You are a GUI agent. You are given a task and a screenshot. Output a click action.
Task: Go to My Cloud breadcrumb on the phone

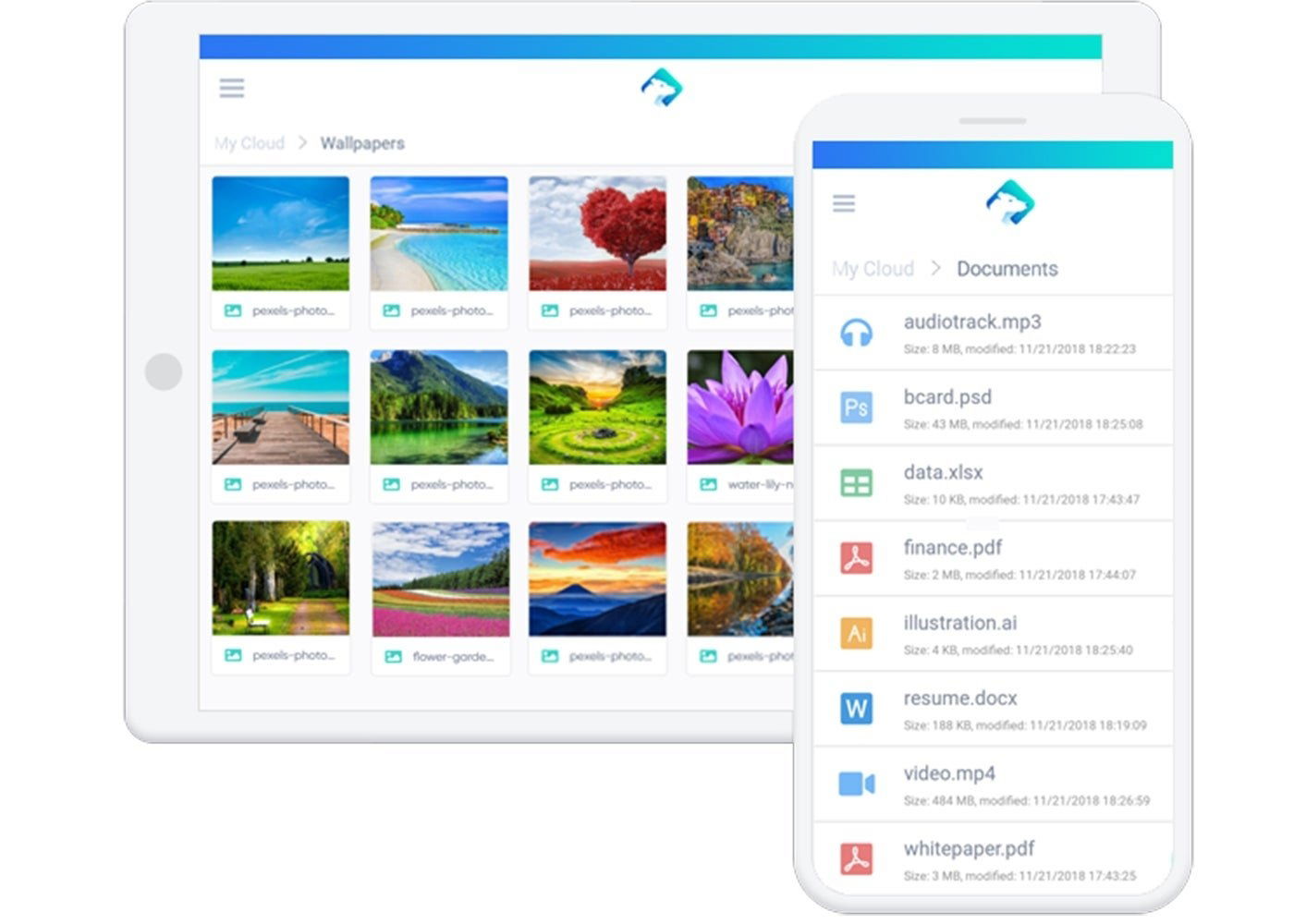pyautogui.click(x=873, y=269)
